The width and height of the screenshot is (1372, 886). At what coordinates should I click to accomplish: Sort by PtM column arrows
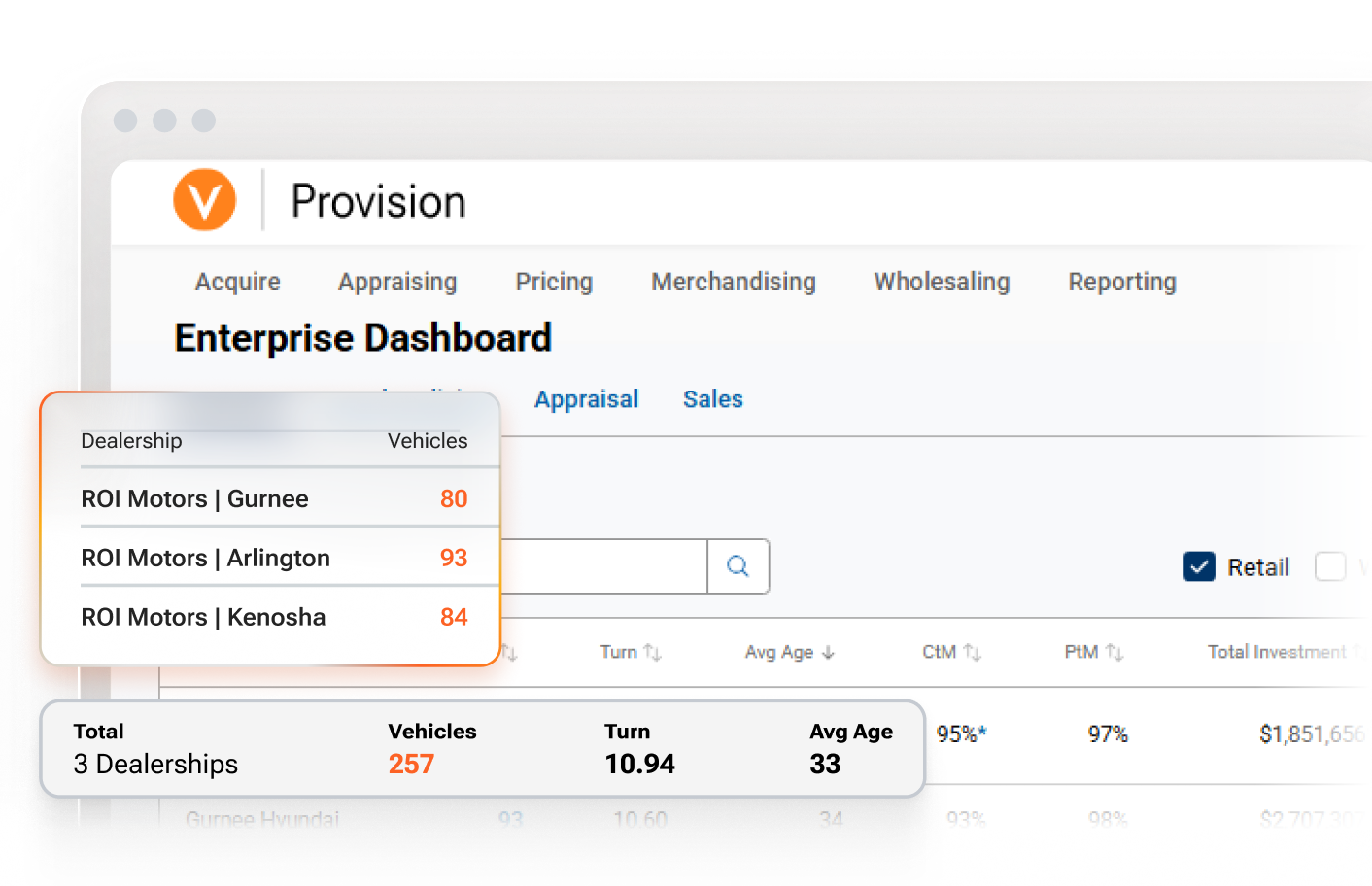(1115, 653)
